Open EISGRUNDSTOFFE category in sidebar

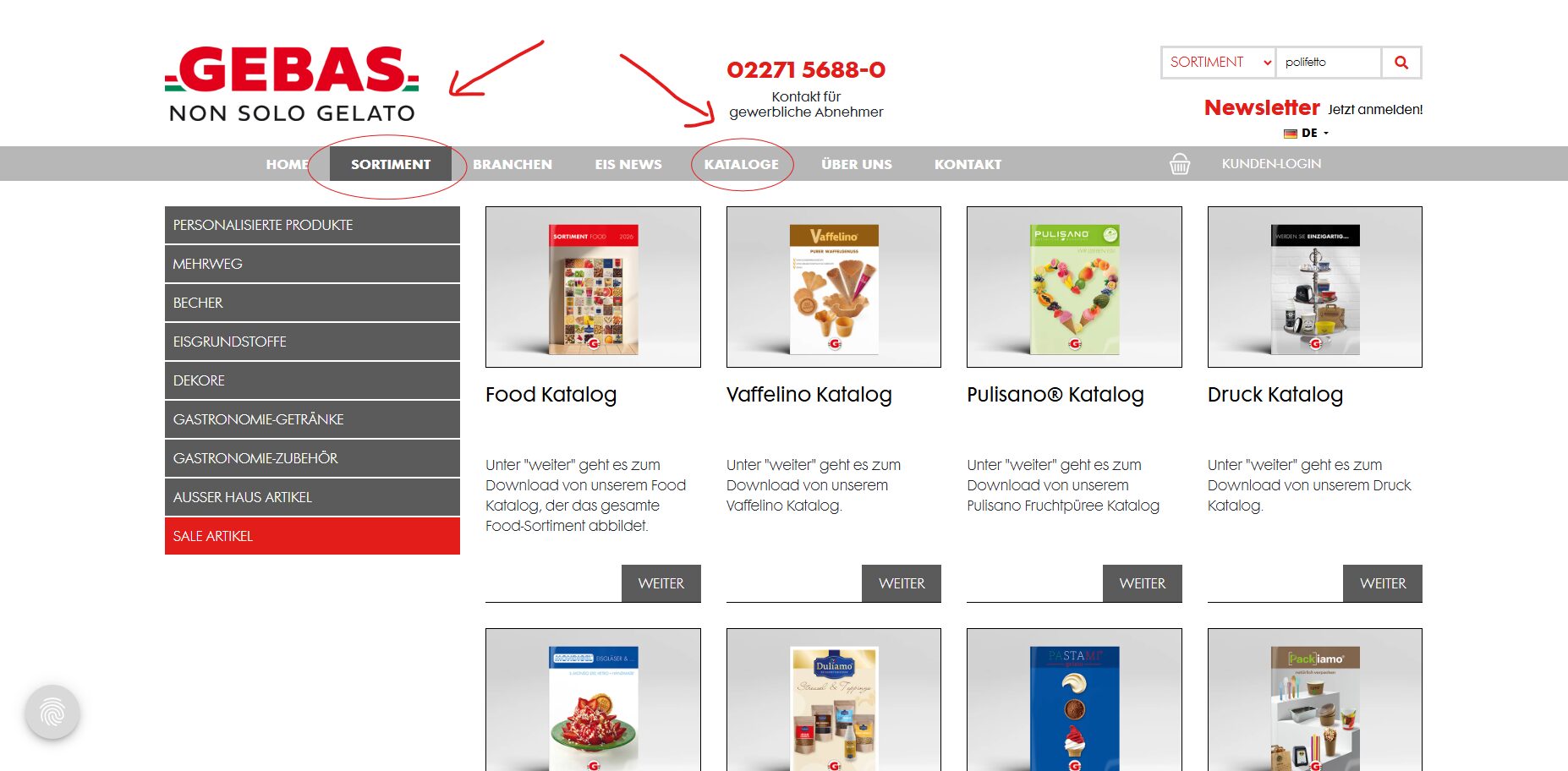[x=312, y=342]
